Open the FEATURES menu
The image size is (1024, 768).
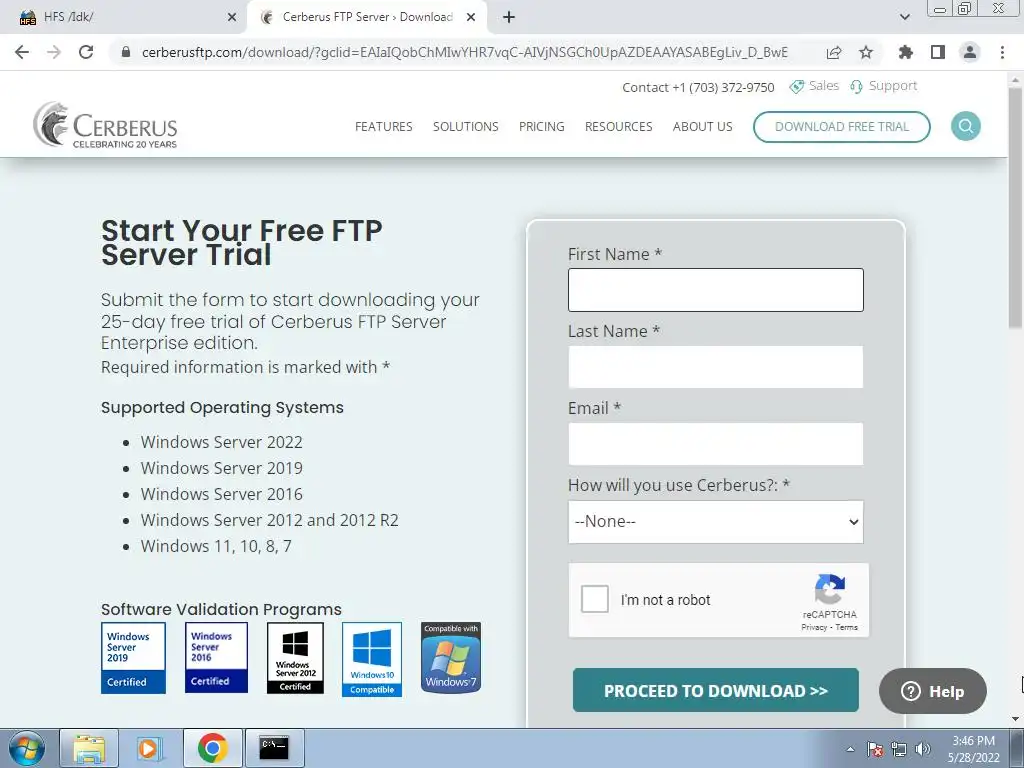click(x=383, y=127)
